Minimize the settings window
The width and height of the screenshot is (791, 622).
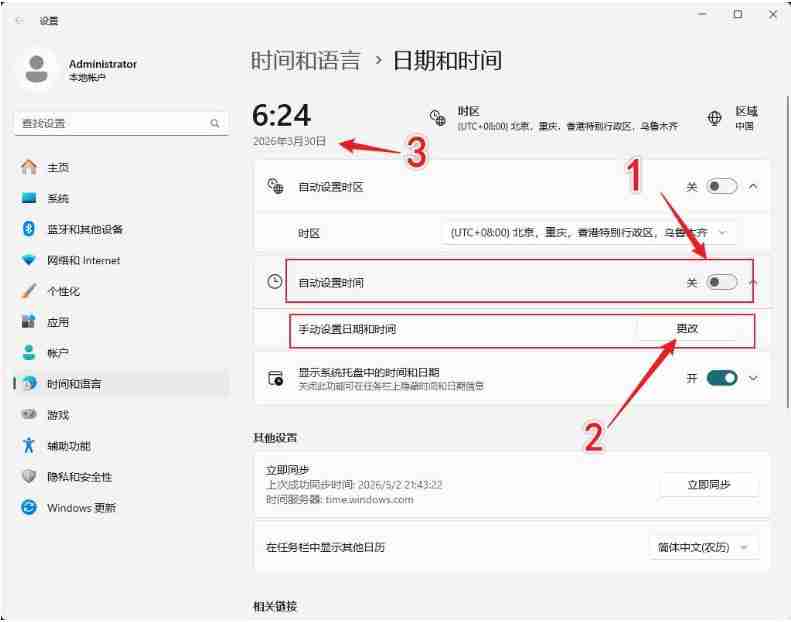702,14
